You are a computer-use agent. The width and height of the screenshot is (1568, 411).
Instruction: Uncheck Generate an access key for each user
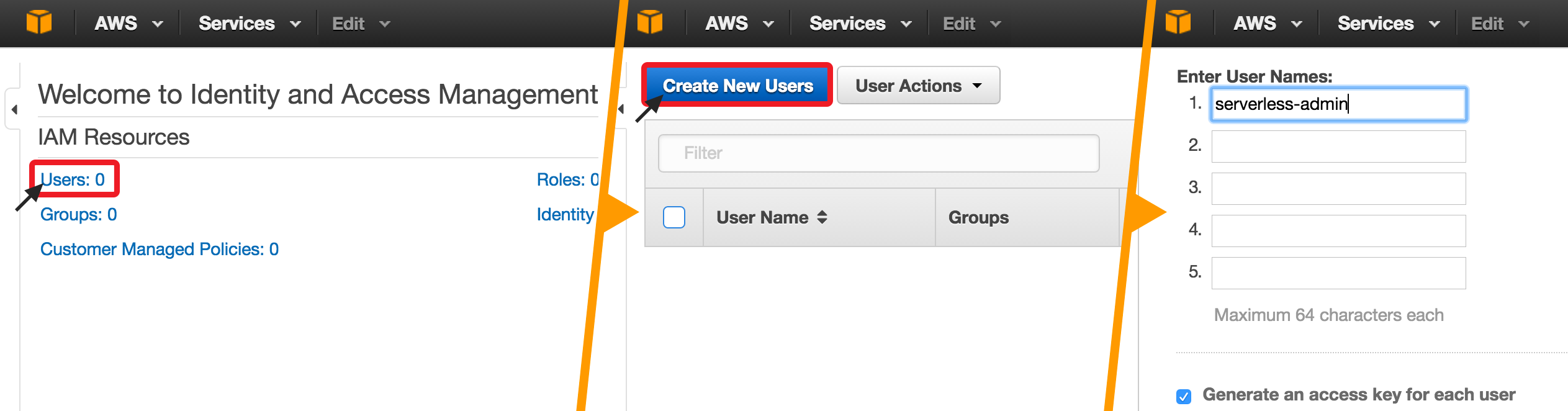(1184, 396)
